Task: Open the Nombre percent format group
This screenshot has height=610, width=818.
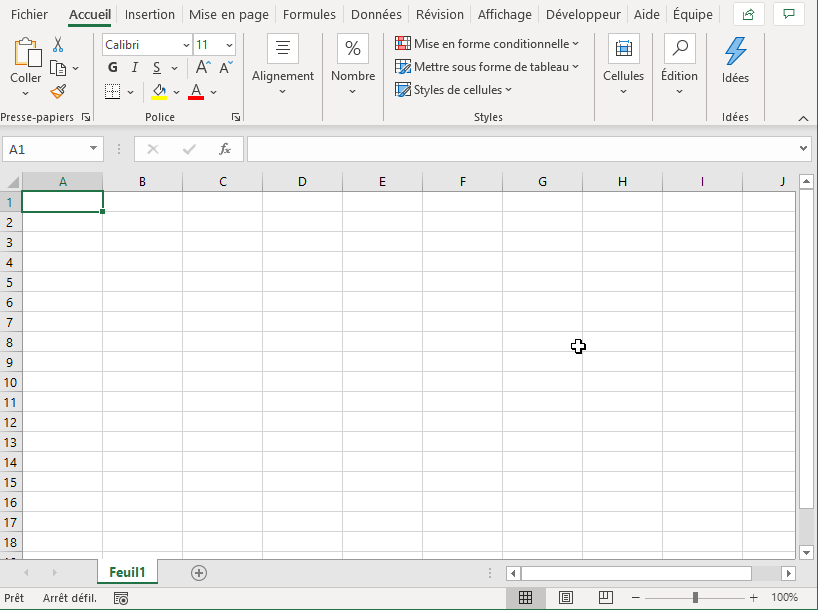Action: (x=353, y=66)
